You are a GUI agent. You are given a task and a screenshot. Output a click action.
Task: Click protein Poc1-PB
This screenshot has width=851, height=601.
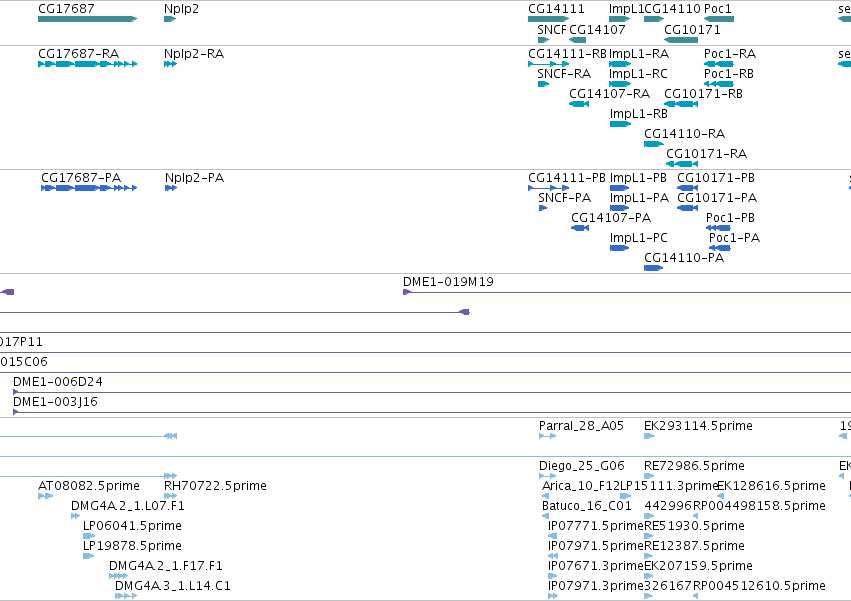(x=718, y=229)
